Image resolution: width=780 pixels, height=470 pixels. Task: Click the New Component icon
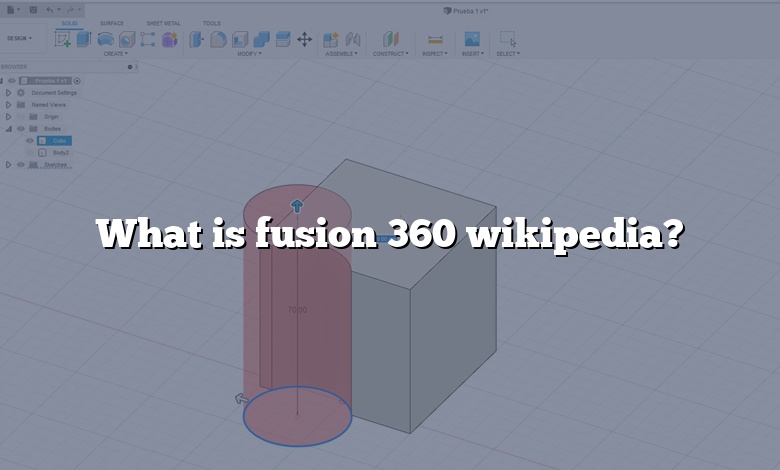point(331,39)
